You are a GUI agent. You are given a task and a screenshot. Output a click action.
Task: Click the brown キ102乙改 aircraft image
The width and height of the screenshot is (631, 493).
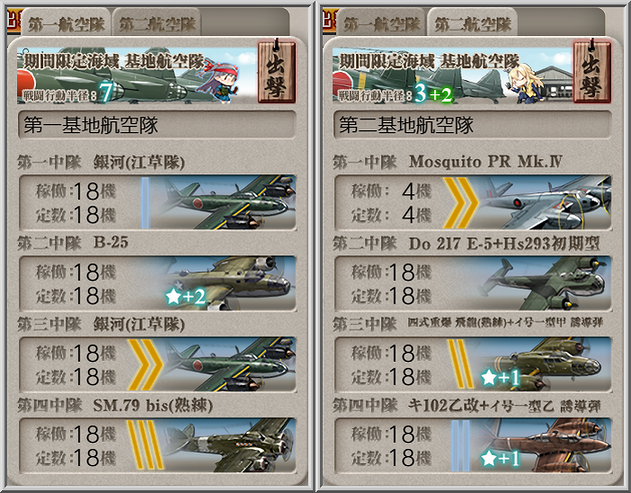pos(545,445)
